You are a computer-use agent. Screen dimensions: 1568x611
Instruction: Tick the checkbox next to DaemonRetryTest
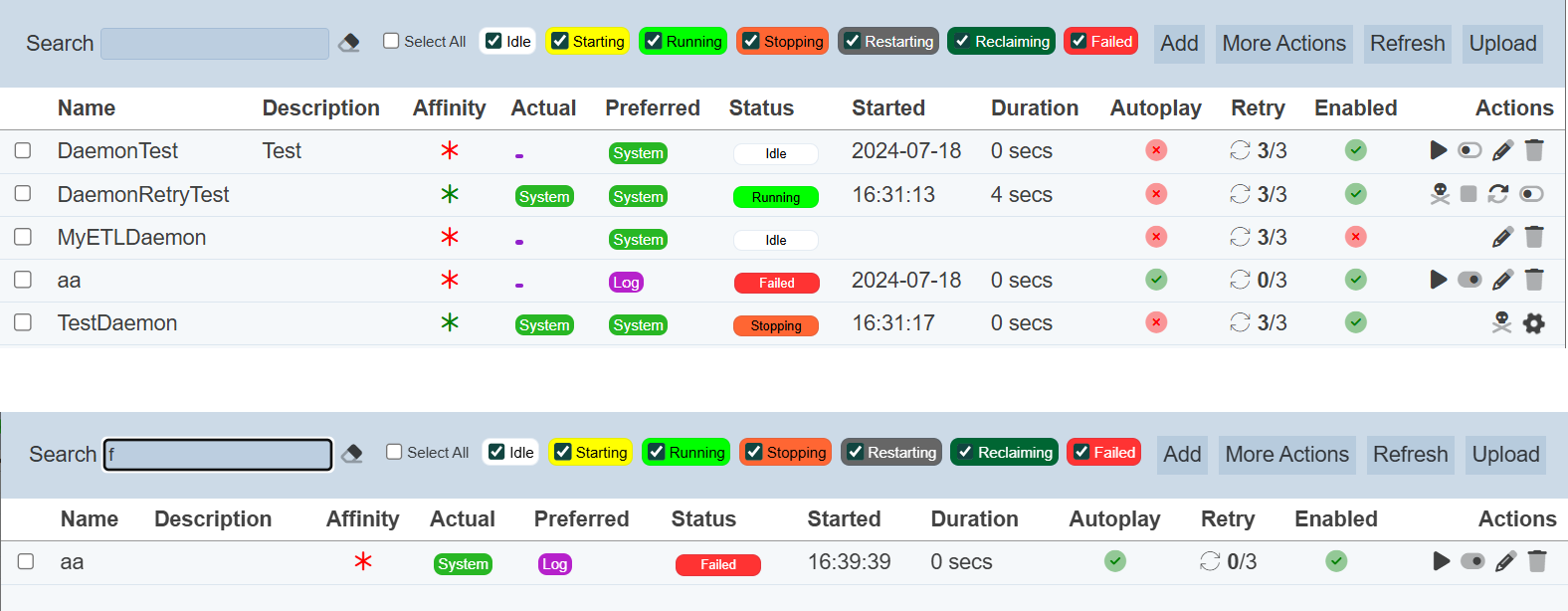(x=23, y=194)
